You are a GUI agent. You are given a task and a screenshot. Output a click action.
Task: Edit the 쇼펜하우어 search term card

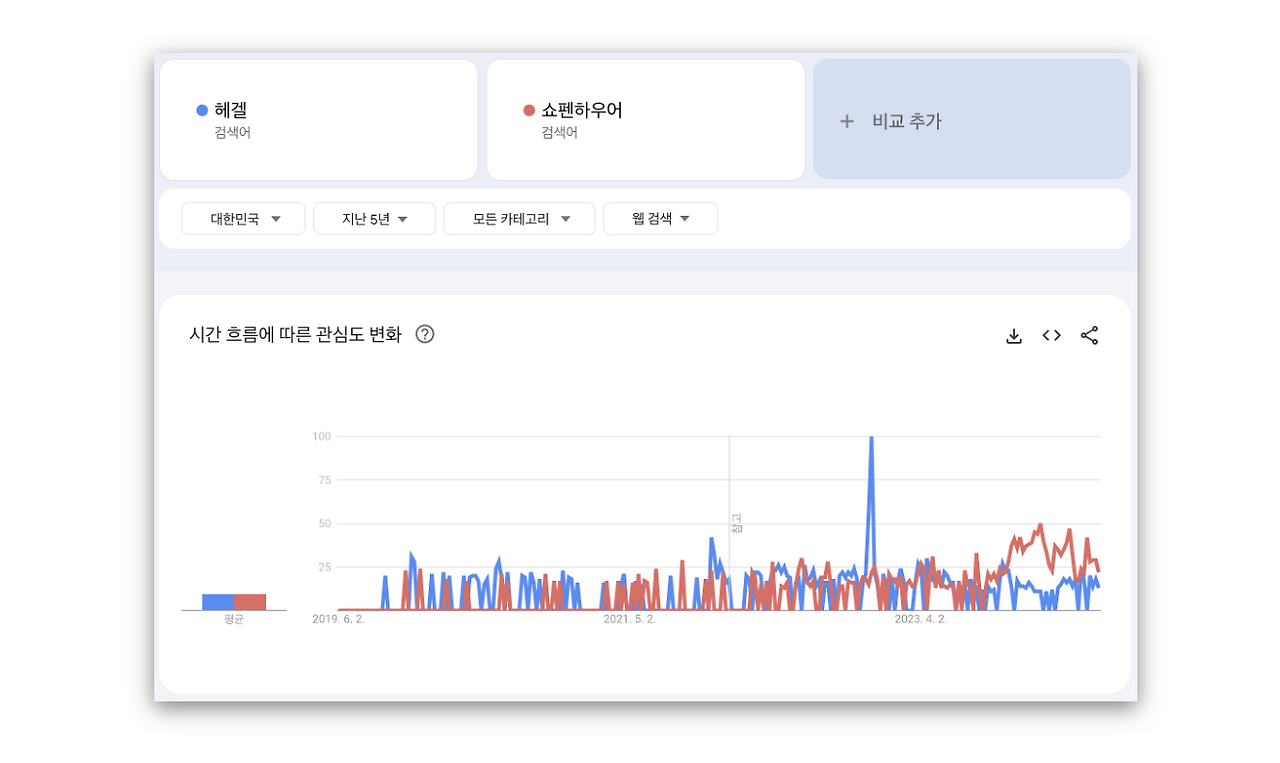tap(645, 120)
